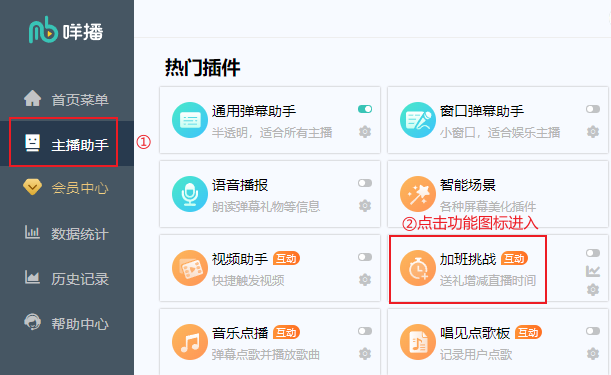Click the 历史记录 sidebar icon
Image resolution: width=611 pixels, height=375 pixels.
(x=32, y=277)
